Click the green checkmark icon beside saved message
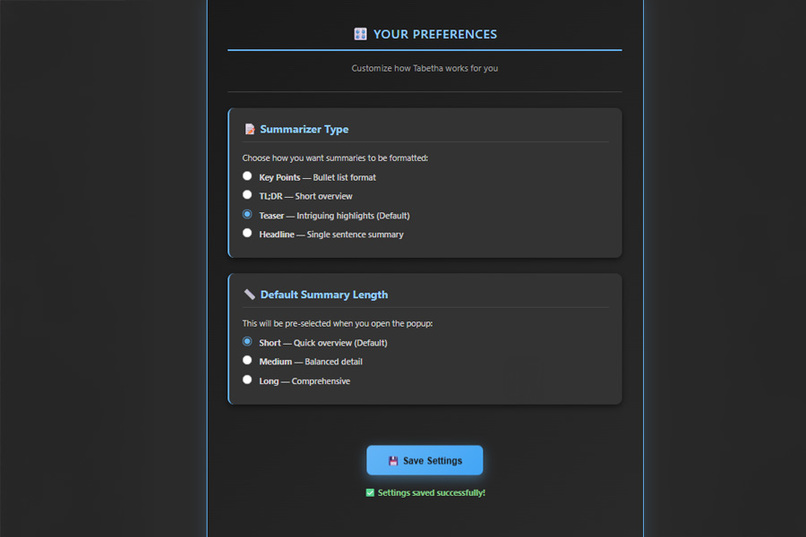 [370, 493]
